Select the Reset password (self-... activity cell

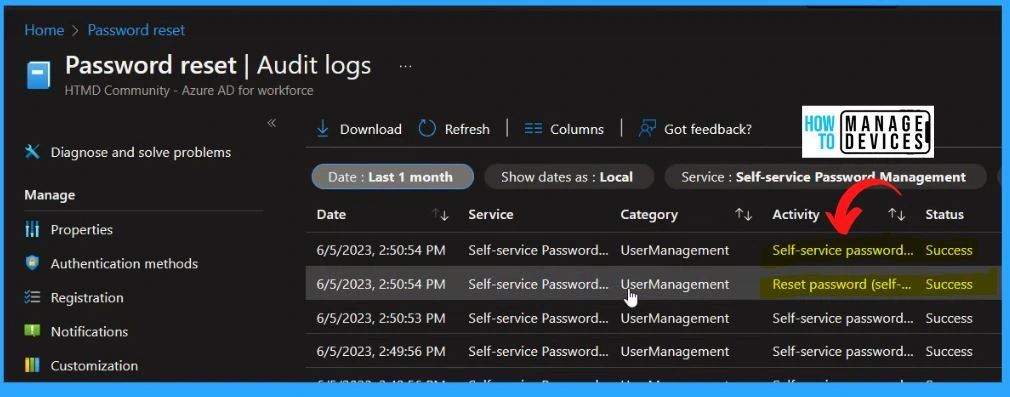842,284
